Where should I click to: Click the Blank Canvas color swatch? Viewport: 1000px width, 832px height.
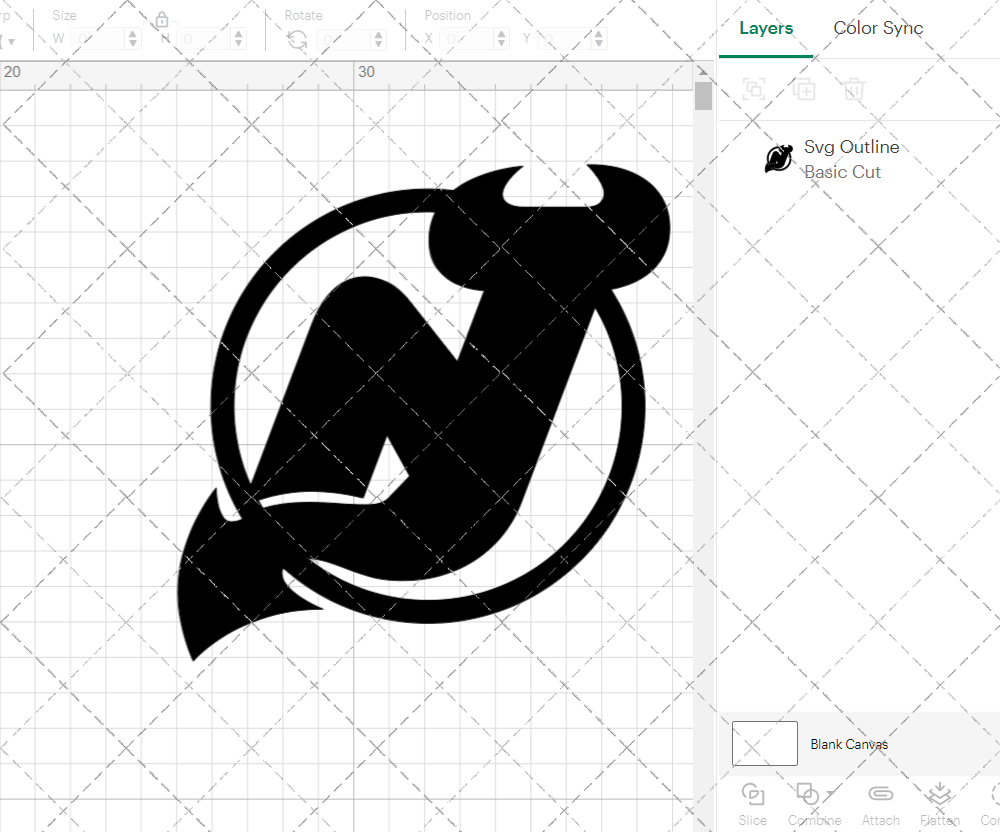pyautogui.click(x=764, y=744)
